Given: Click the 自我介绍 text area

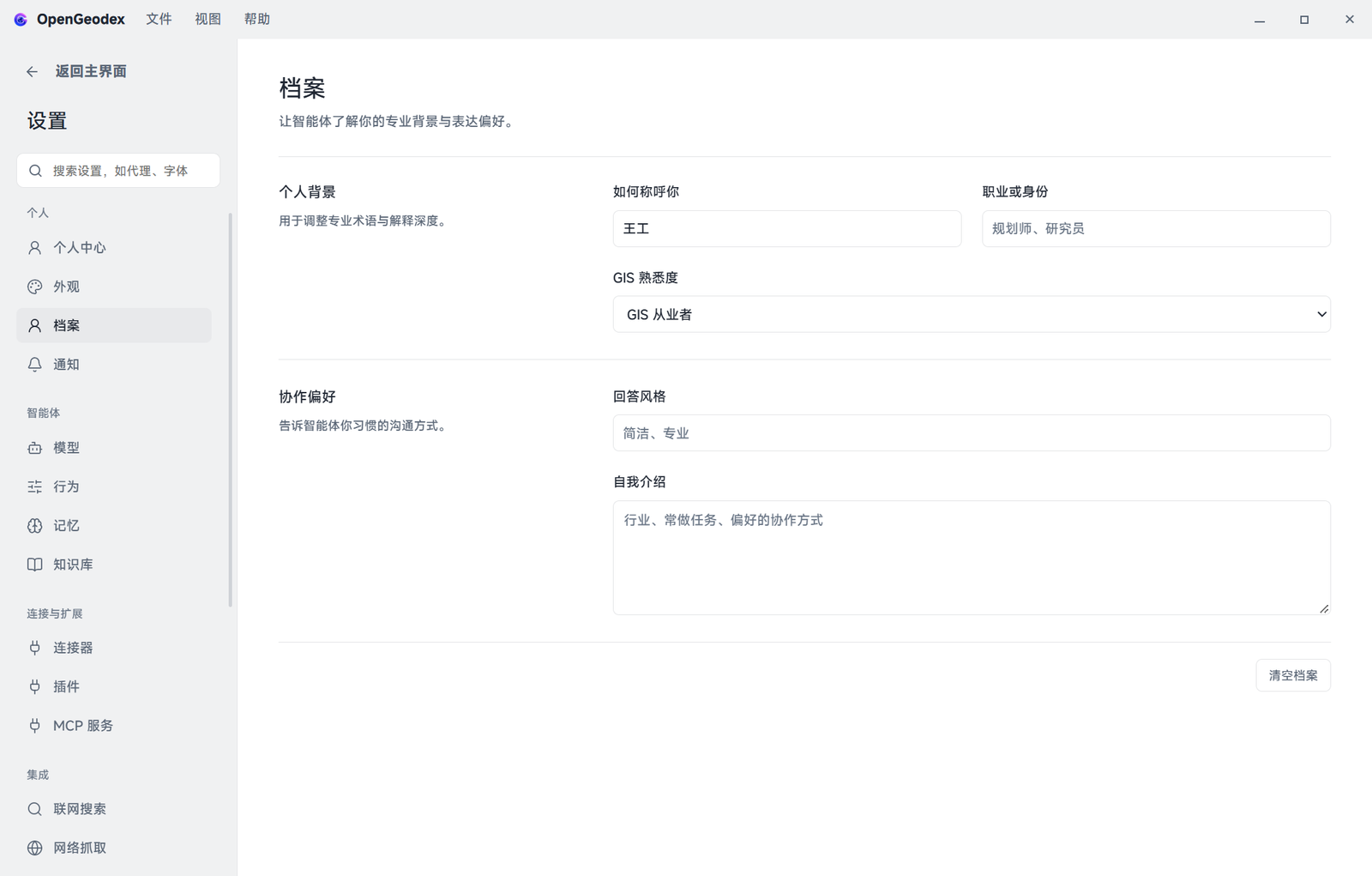Looking at the screenshot, I should pos(972,558).
